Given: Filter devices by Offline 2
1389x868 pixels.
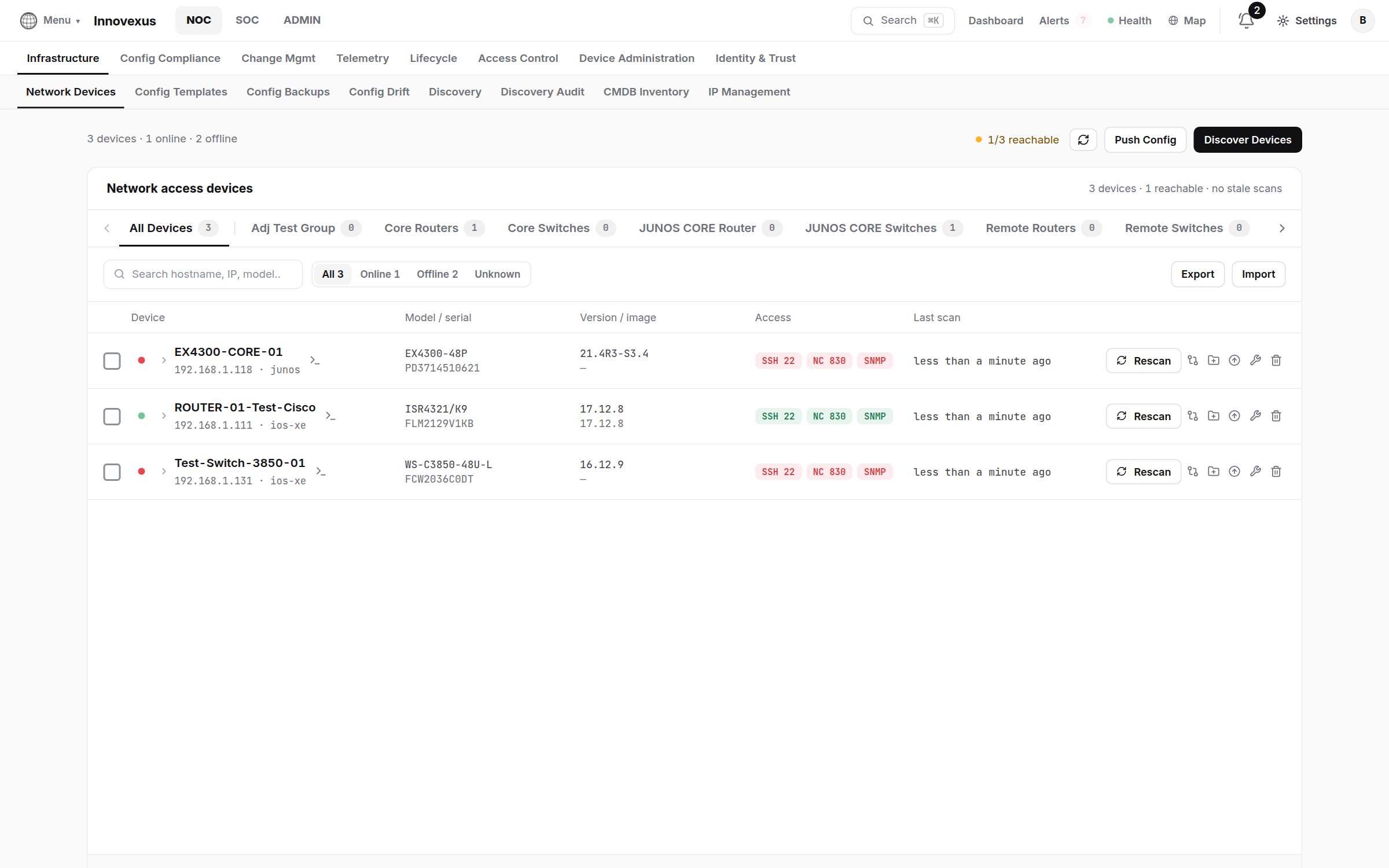Looking at the screenshot, I should point(437,274).
